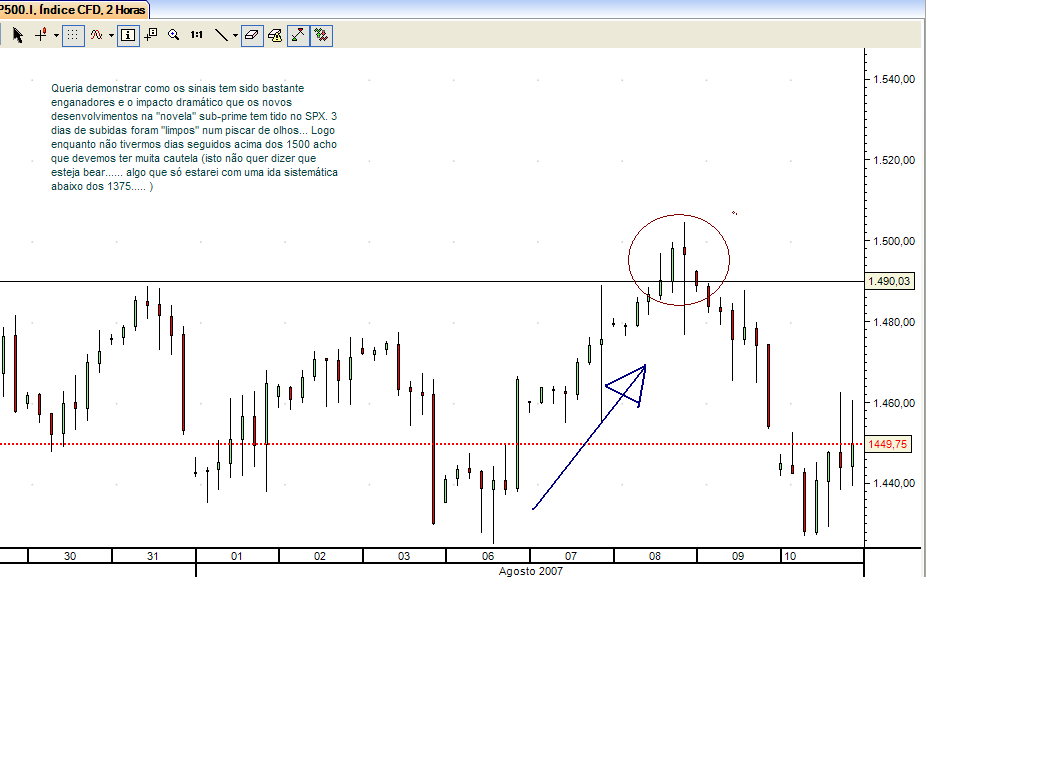This screenshot has height=760, width=1050.
Task: Open the indicator selection dropdown arrow
Action: 112,33
